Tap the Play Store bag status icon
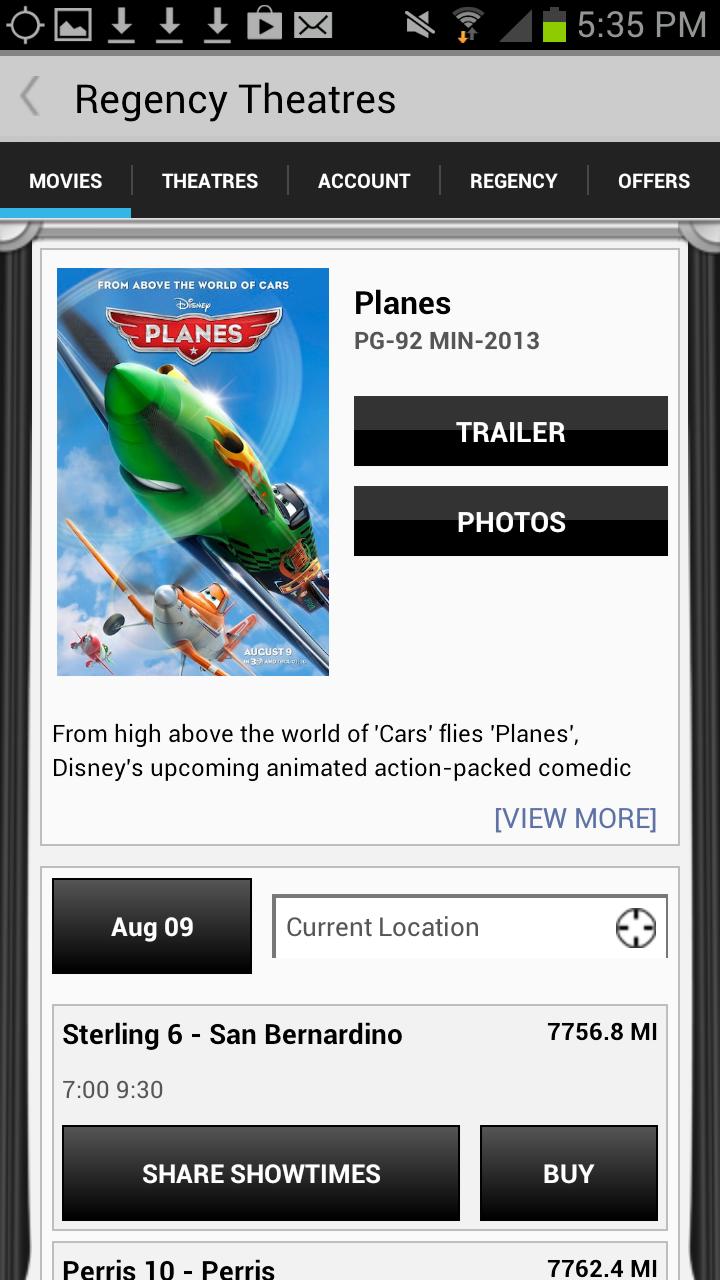720x1280 pixels. click(265, 24)
